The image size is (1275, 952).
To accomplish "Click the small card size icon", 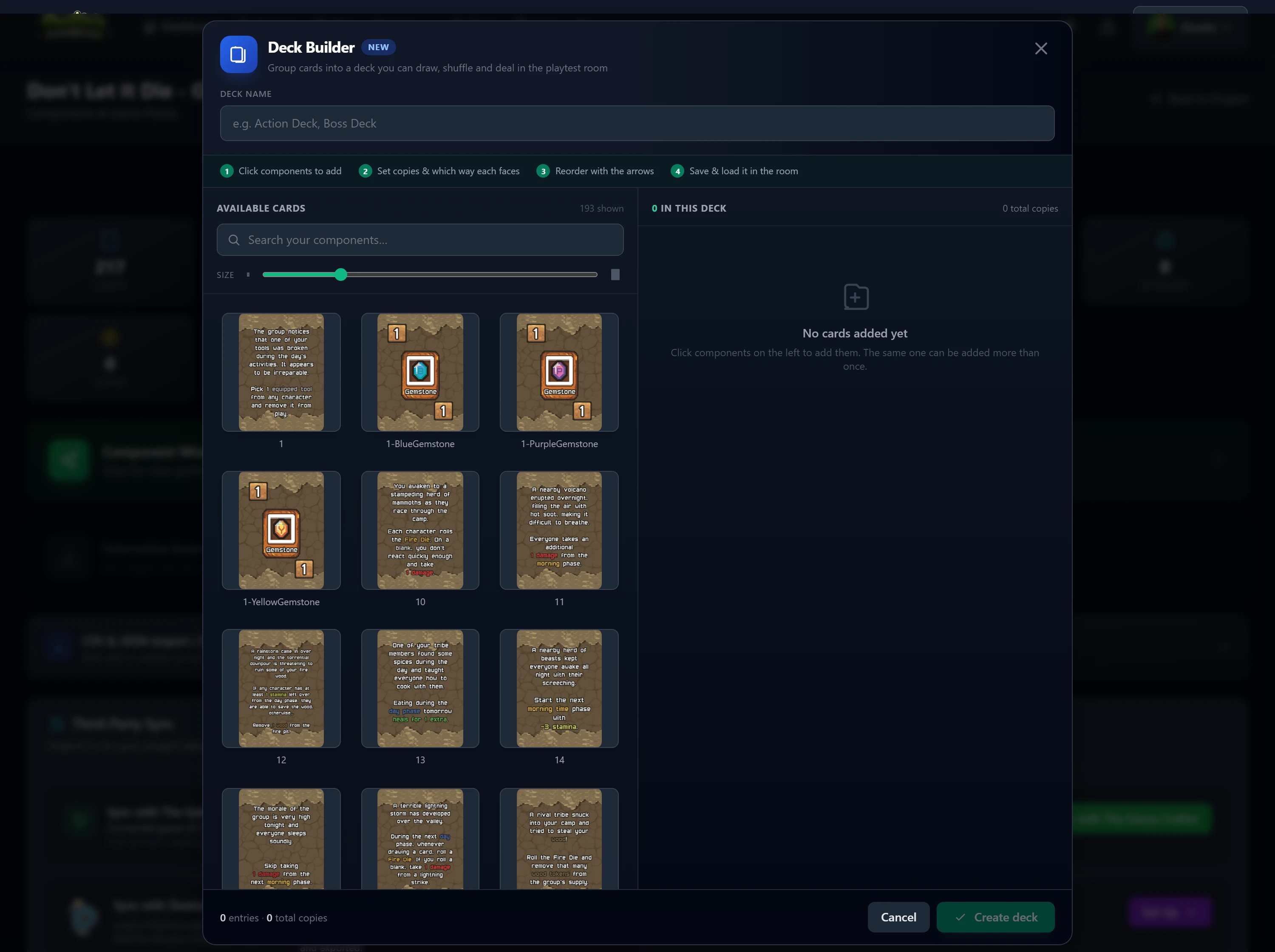I will point(248,274).
